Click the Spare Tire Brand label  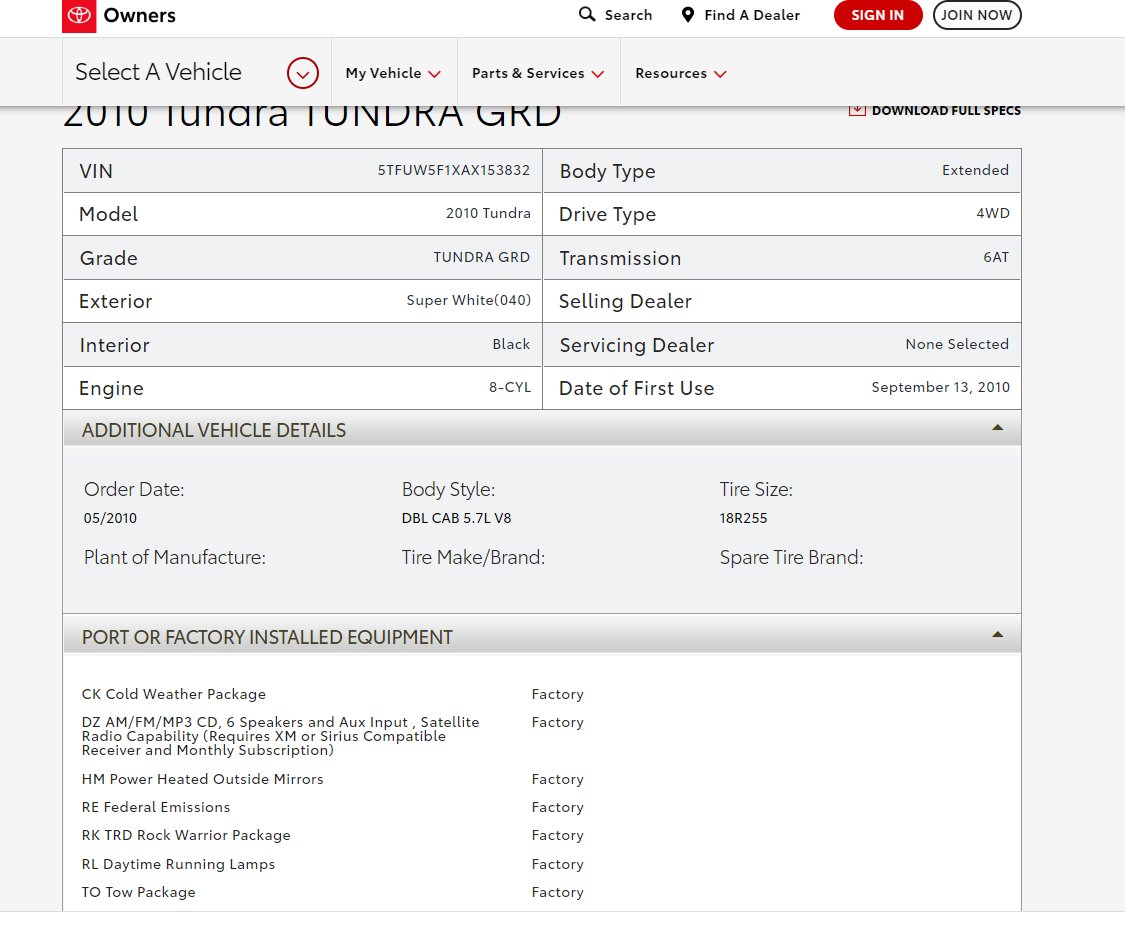[791, 557]
